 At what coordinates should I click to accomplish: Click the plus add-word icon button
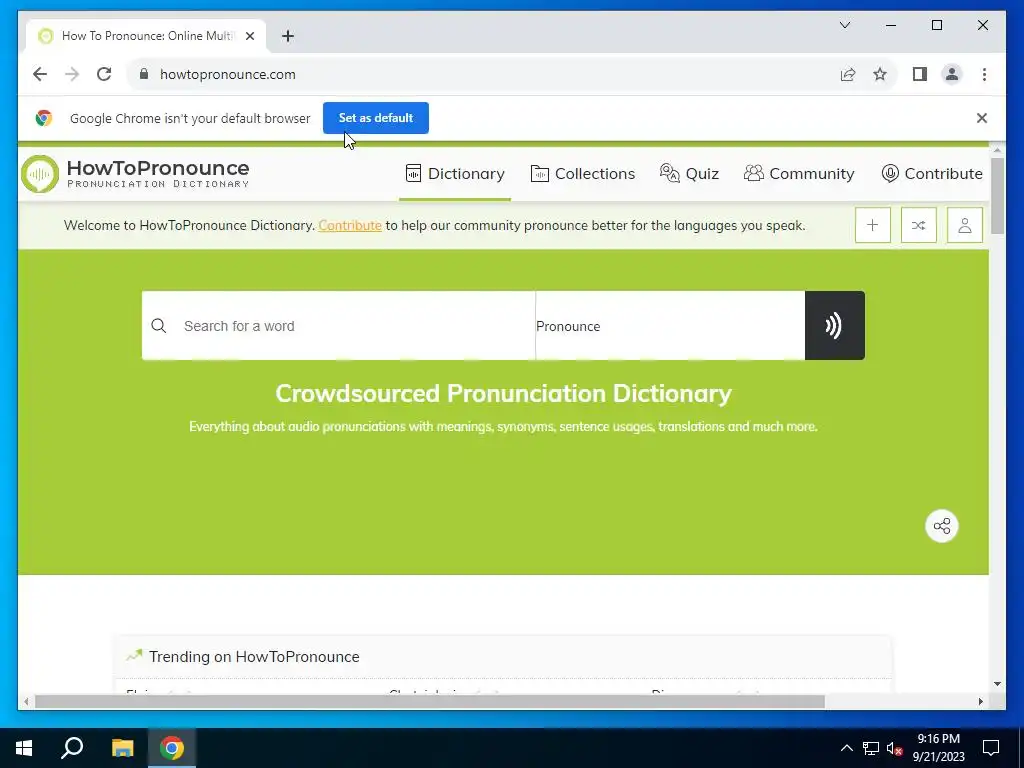click(872, 225)
